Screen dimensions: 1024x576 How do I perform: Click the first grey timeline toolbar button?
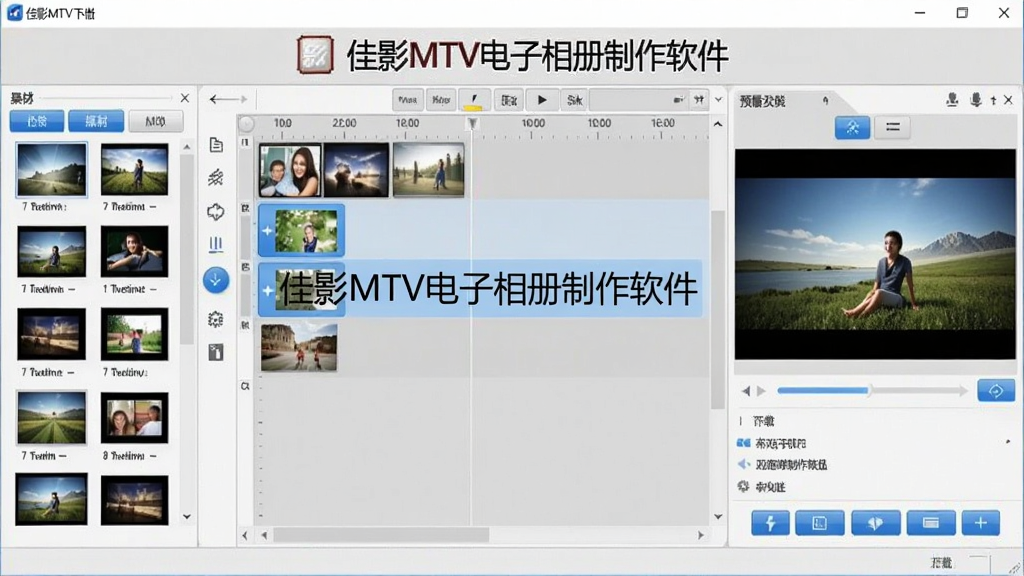pos(408,100)
